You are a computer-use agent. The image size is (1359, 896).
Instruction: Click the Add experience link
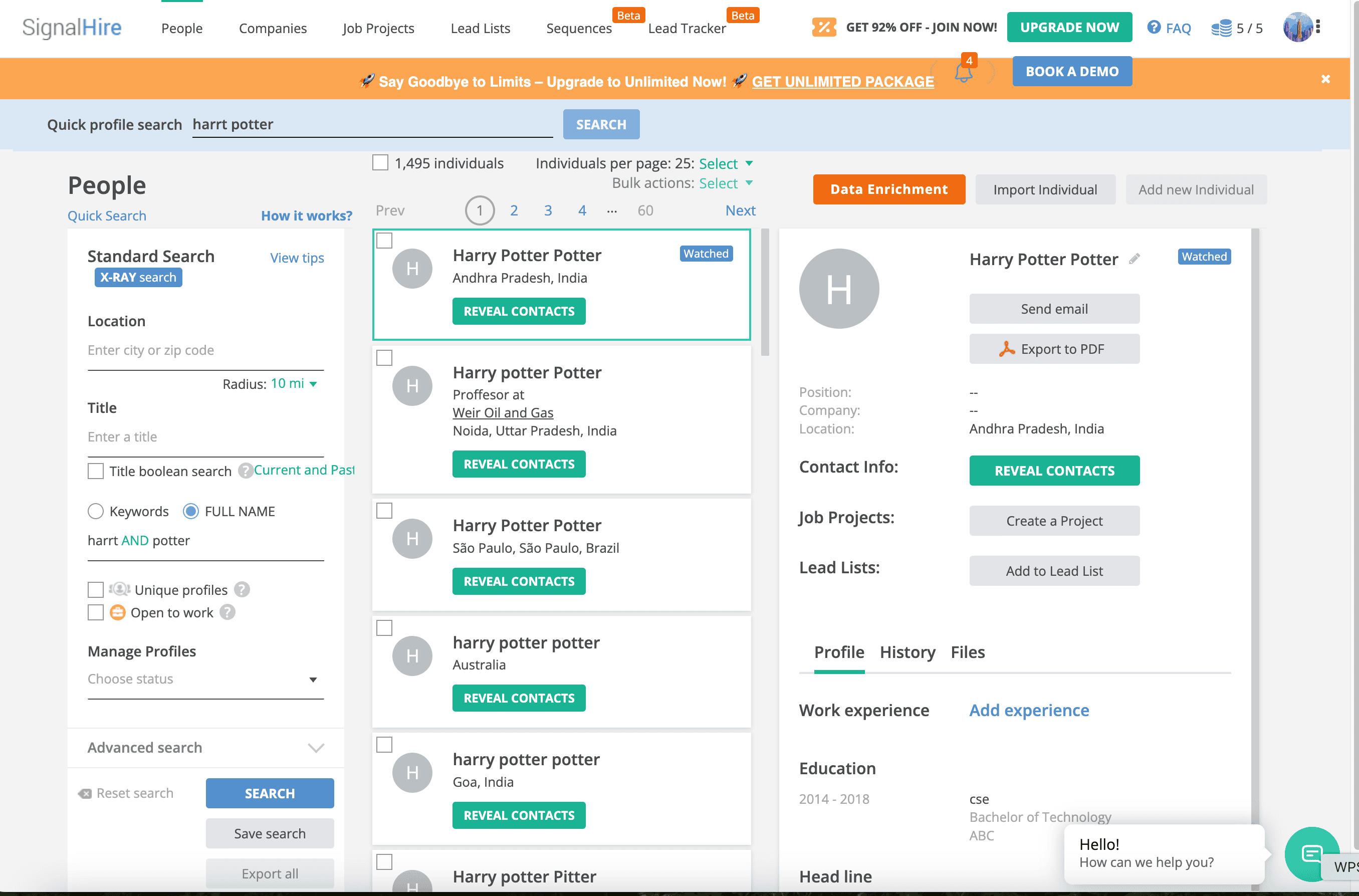[1029, 710]
